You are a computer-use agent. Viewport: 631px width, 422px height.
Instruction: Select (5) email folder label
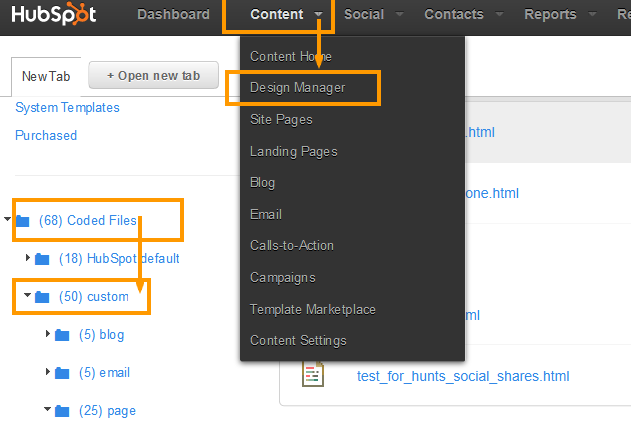click(x=104, y=373)
